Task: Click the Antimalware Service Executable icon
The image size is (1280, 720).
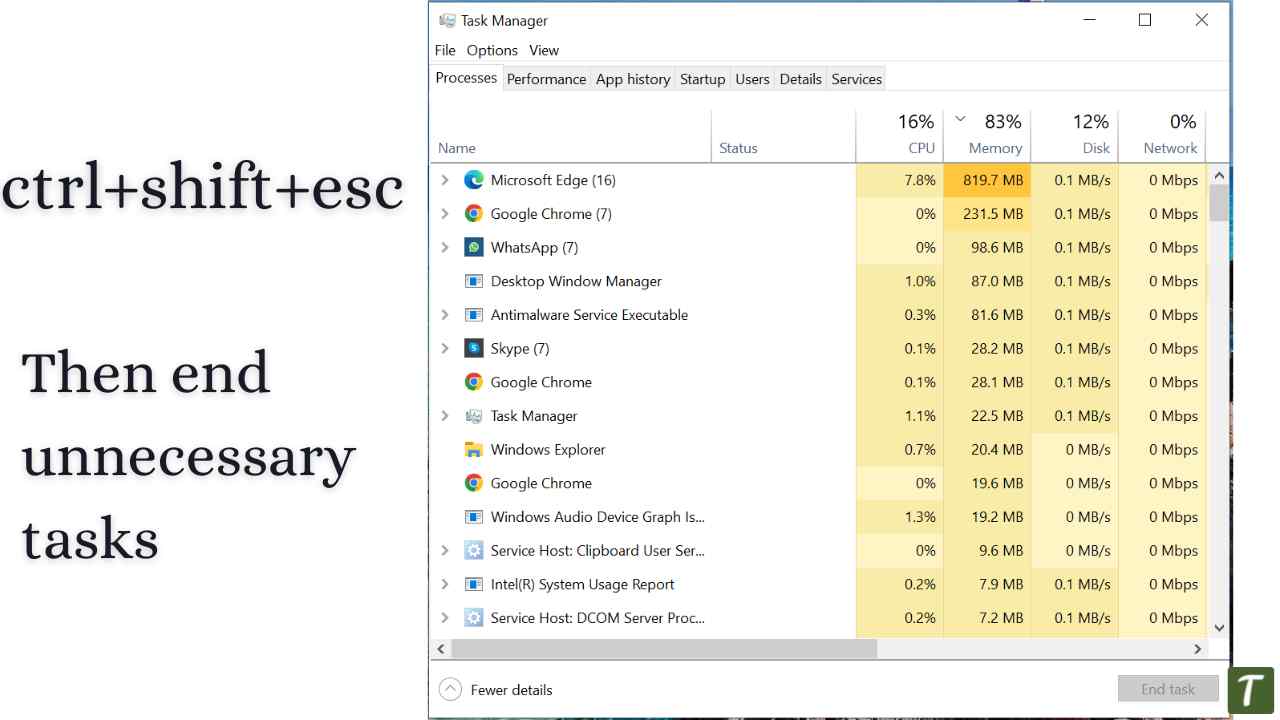Action: coord(474,315)
